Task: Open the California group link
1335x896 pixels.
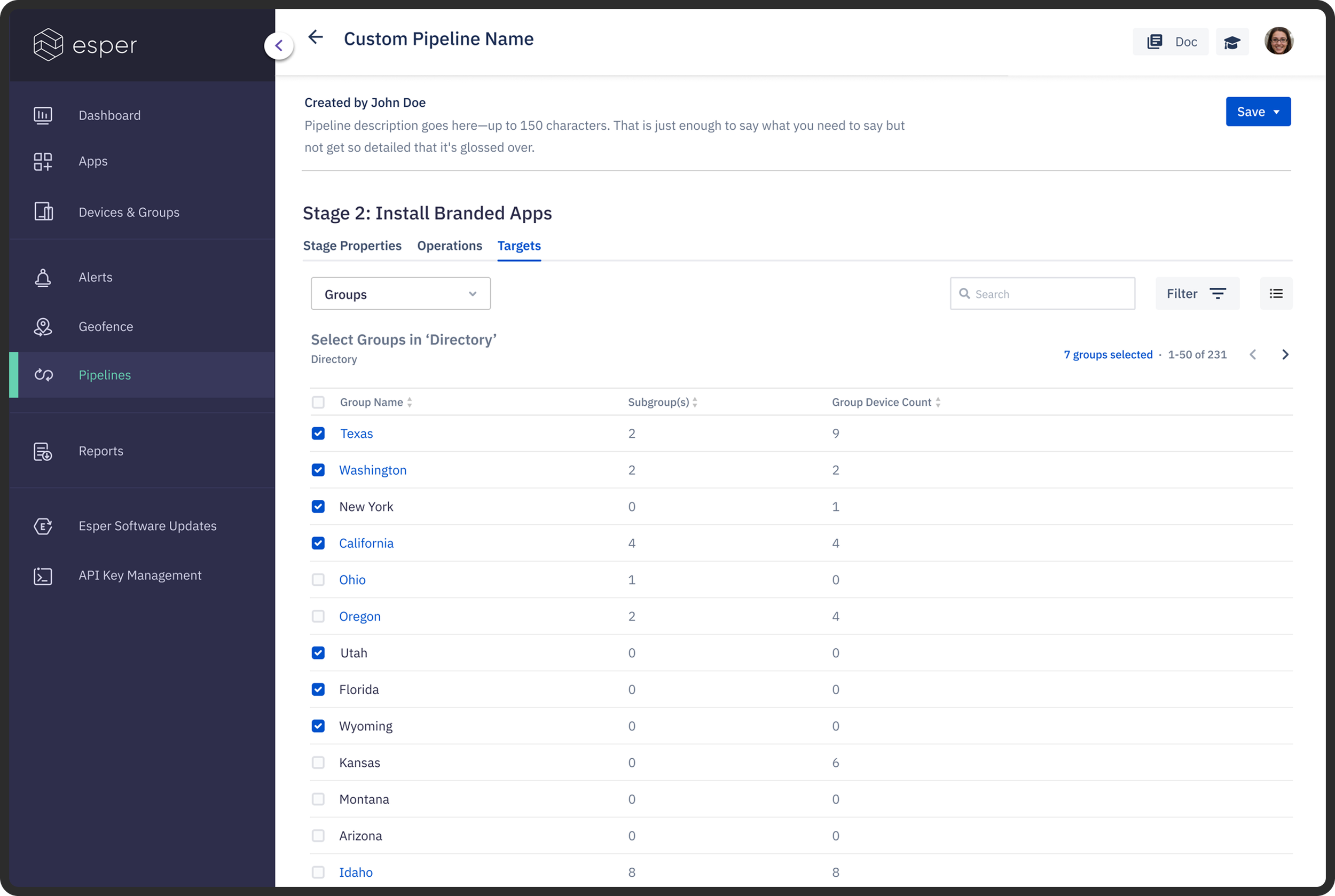Action: [x=366, y=544]
